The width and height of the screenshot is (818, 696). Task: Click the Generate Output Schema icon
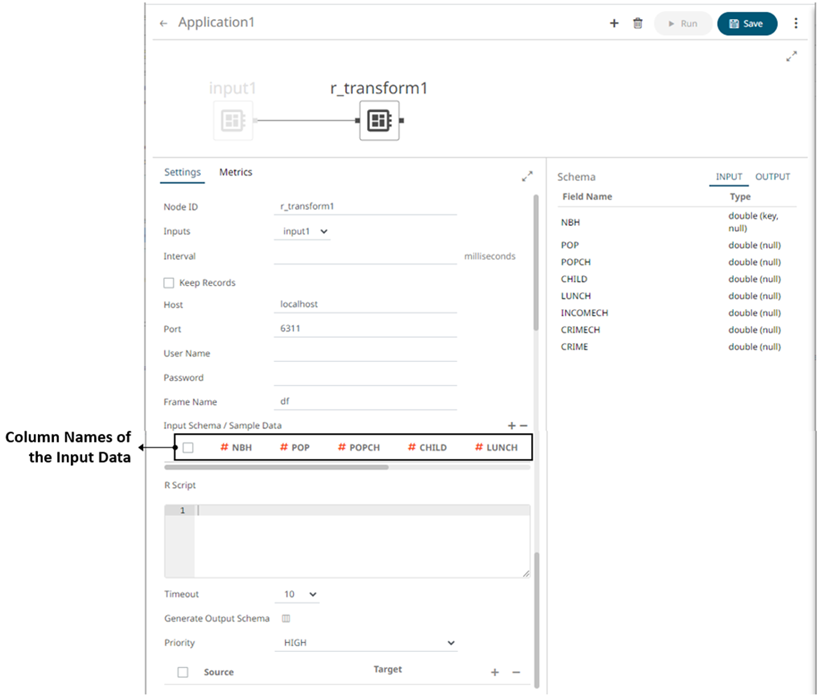tap(286, 619)
